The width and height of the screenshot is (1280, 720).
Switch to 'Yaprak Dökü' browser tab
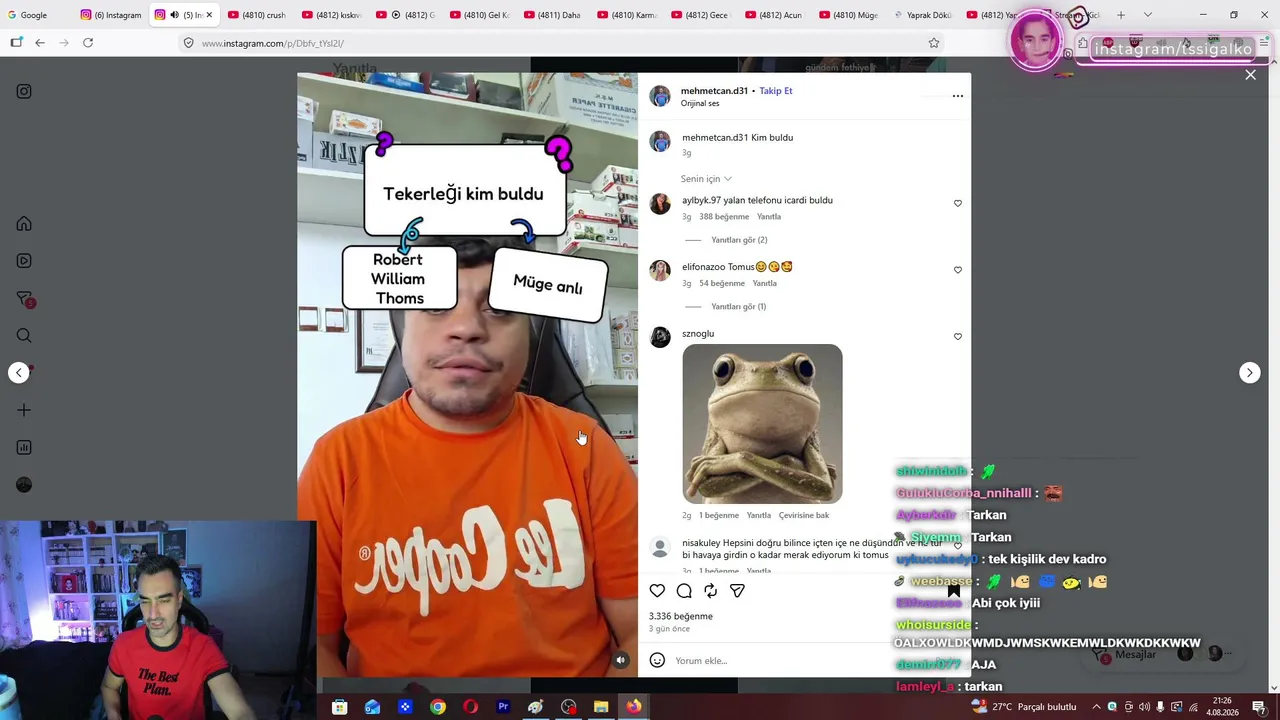click(x=922, y=15)
